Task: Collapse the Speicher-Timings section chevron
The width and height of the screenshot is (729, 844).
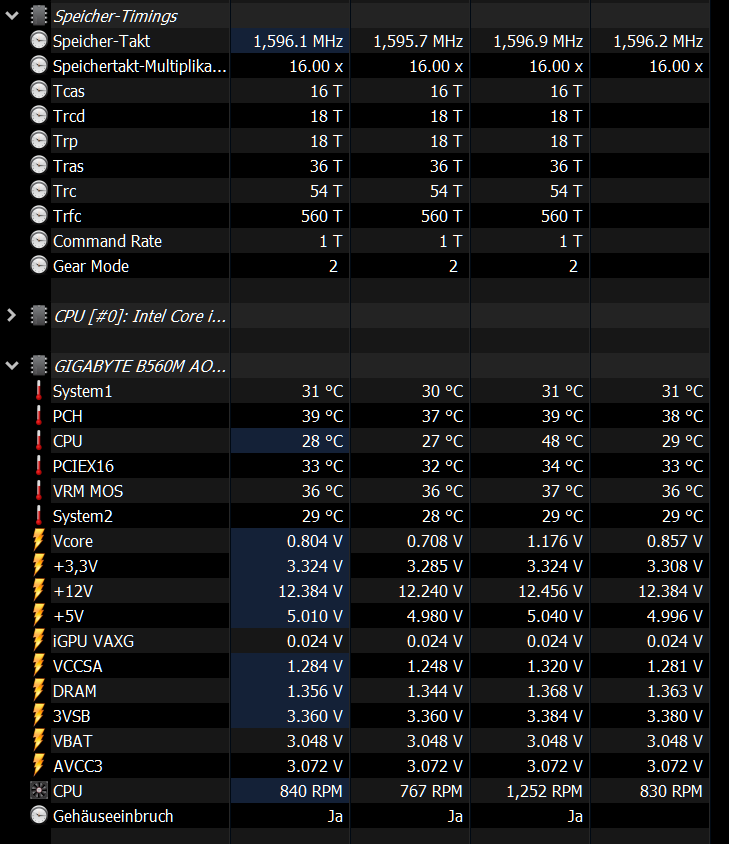Action: tap(12, 16)
